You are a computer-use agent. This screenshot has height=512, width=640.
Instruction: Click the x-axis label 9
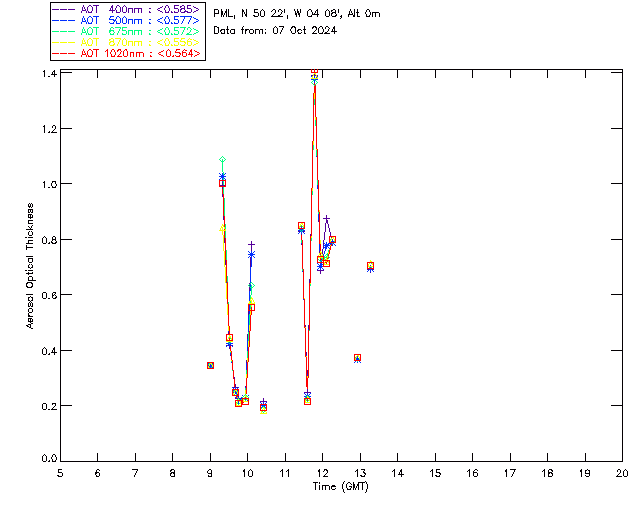click(x=210, y=473)
